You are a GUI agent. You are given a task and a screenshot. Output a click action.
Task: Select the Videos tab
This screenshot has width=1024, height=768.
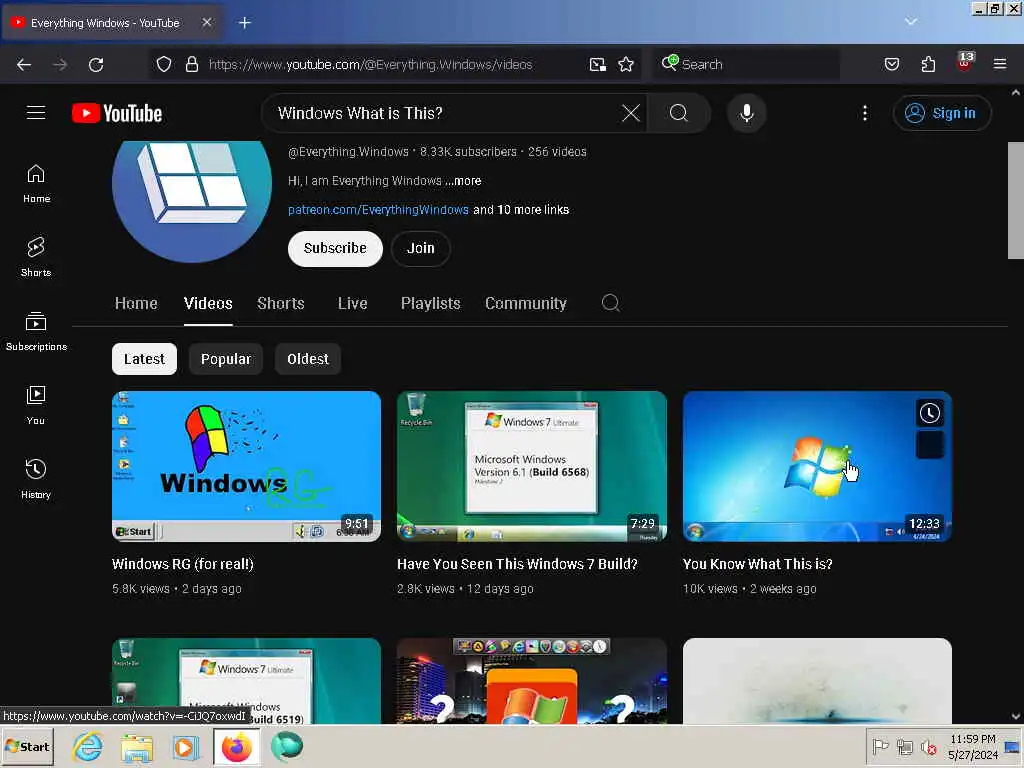point(208,303)
